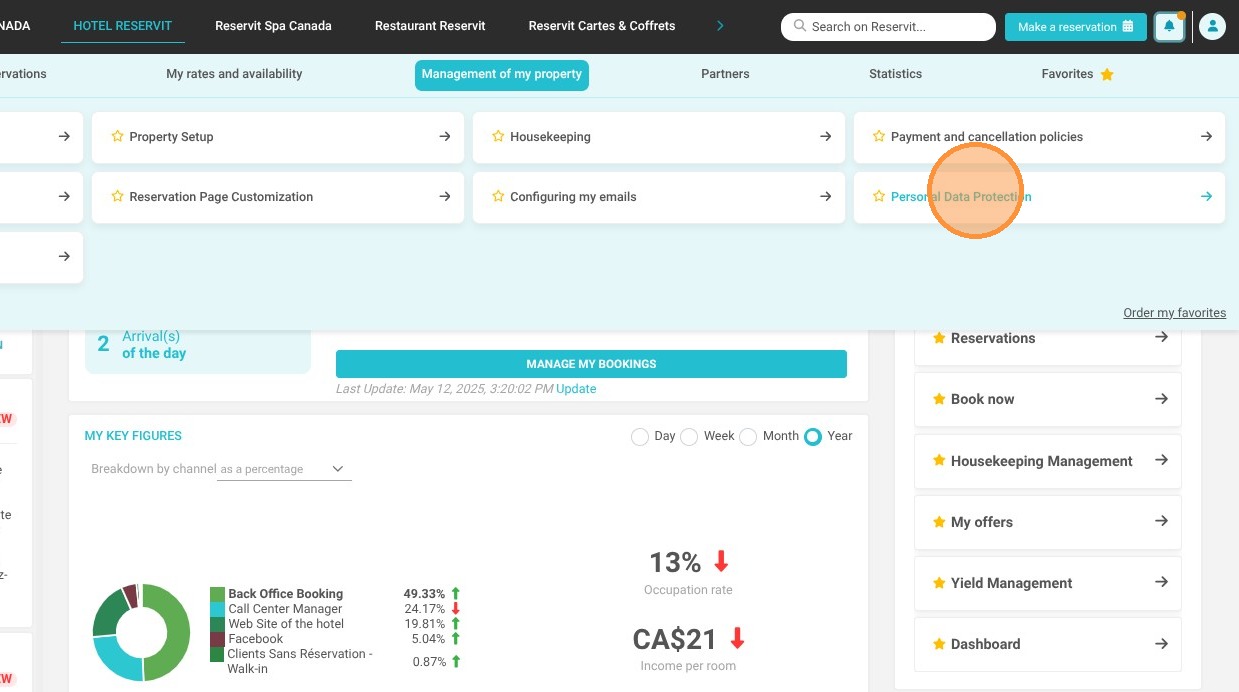Click maroon Facebook legend swatch
The height and width of the screenshot is (692, 1239).
click(x=217, y=639)
